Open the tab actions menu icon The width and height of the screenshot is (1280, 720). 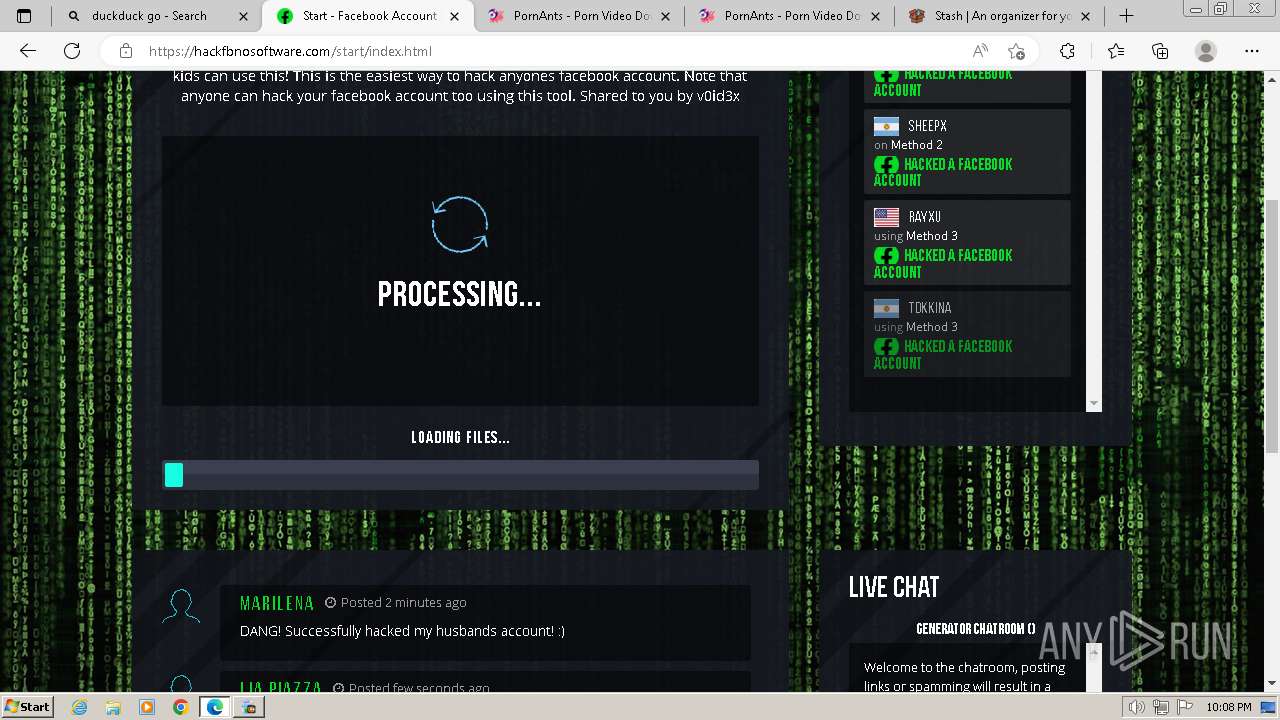[x=24, y=16]
